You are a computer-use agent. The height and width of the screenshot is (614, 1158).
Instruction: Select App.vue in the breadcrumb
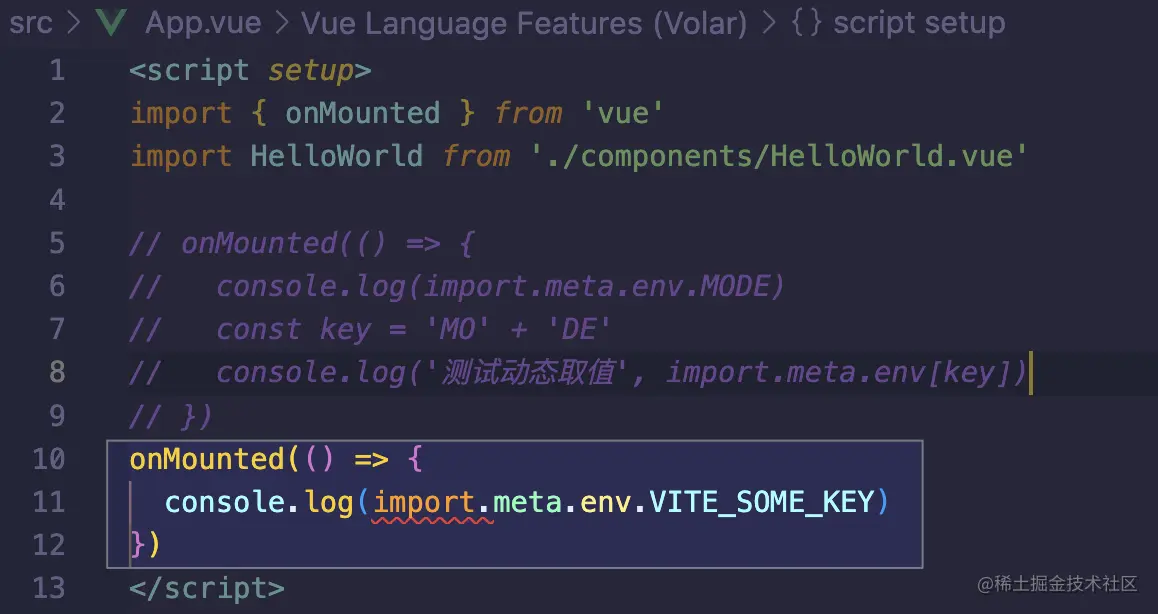(203, 24)
